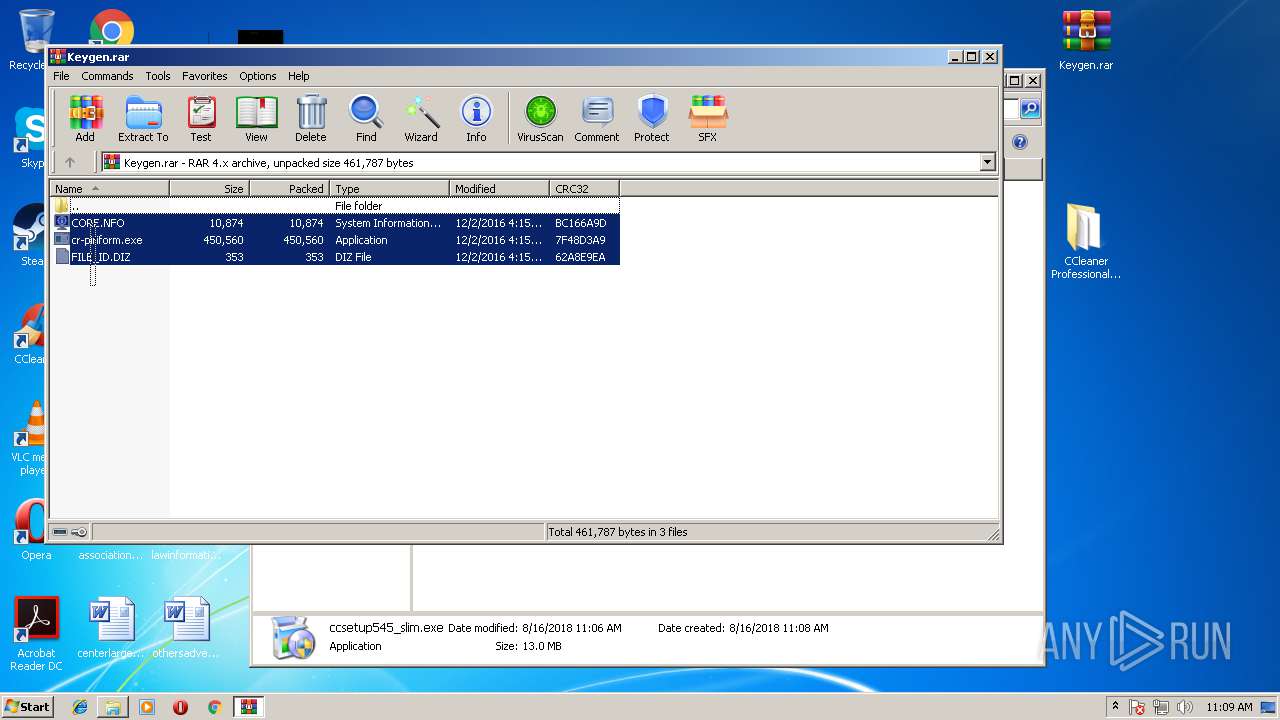Sort by the CRC32 column header
This screenshot has width=1280, height=720.
tap(584, 188)
